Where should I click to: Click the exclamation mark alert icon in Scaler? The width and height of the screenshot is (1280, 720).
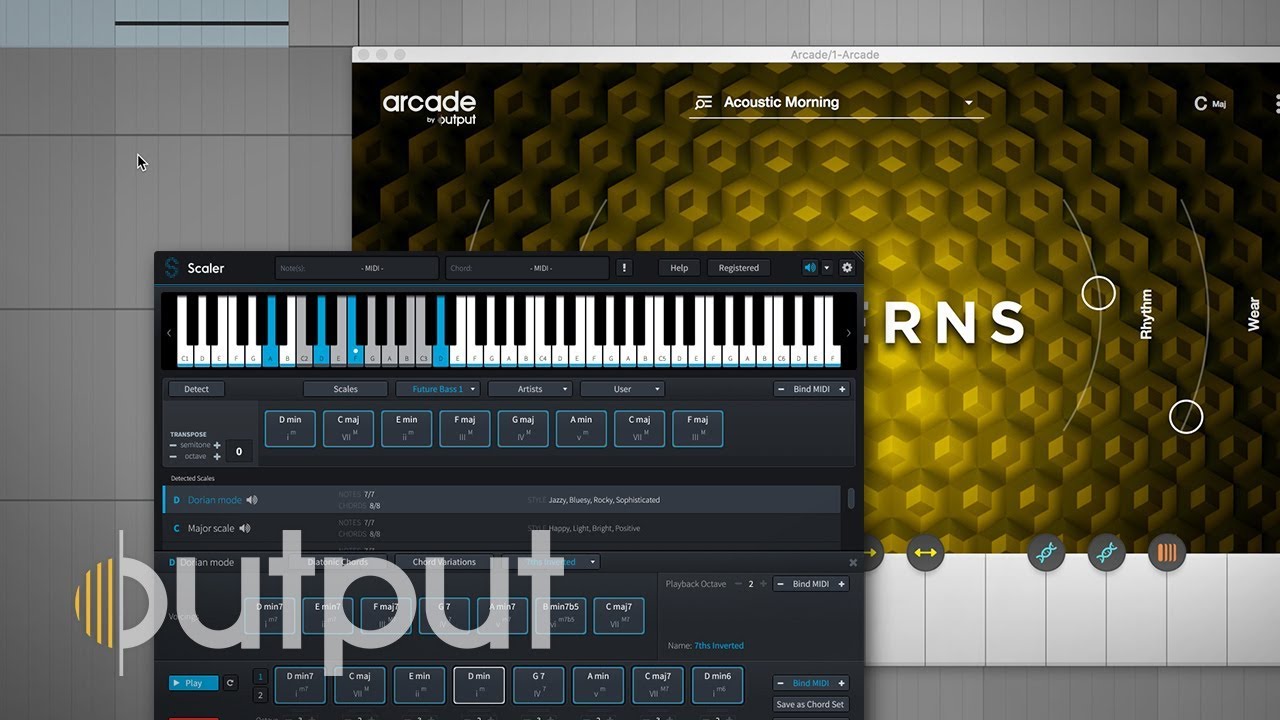[x=624, y=268]
